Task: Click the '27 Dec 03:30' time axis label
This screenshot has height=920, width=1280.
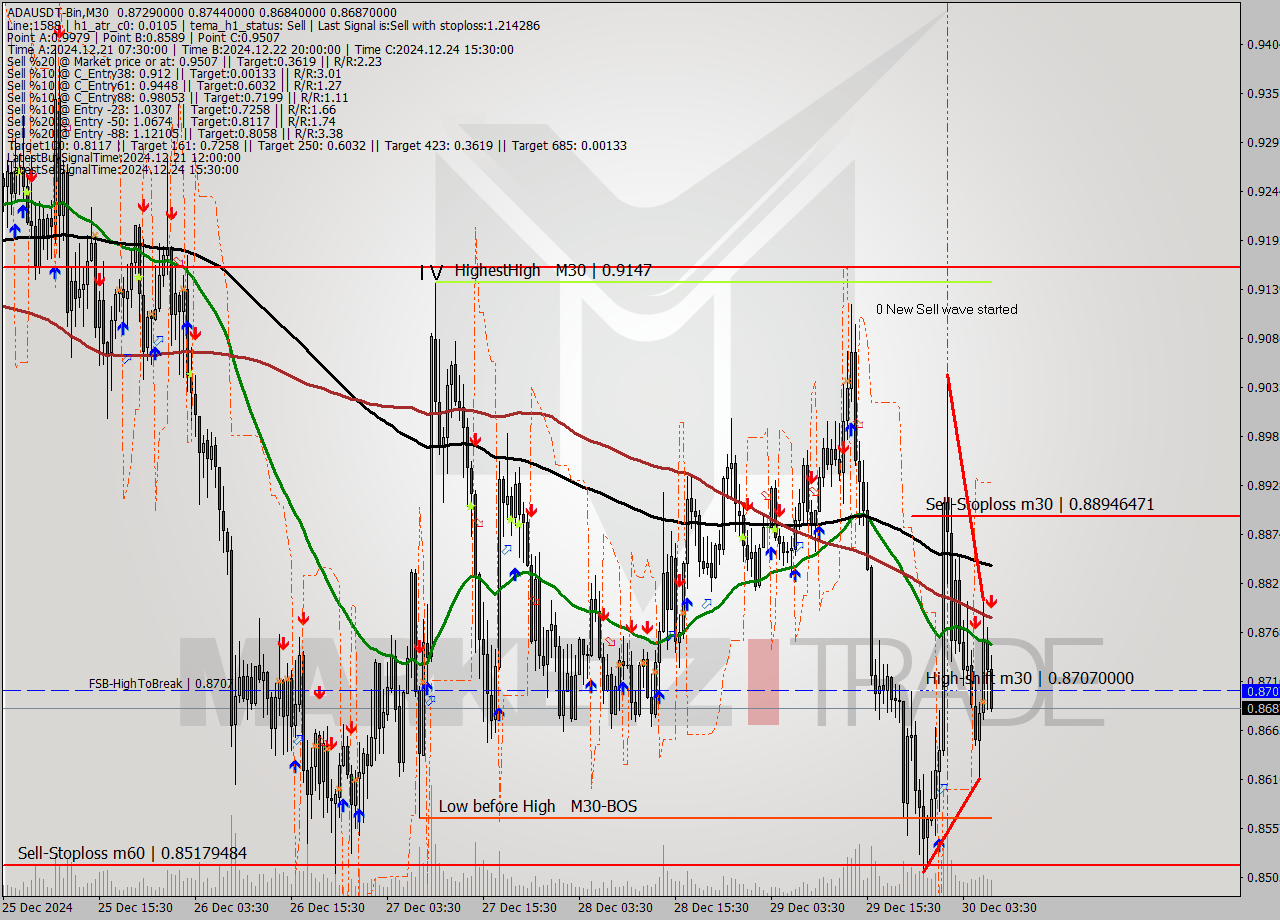Action: pyautogui.click(x=423, y=908)
